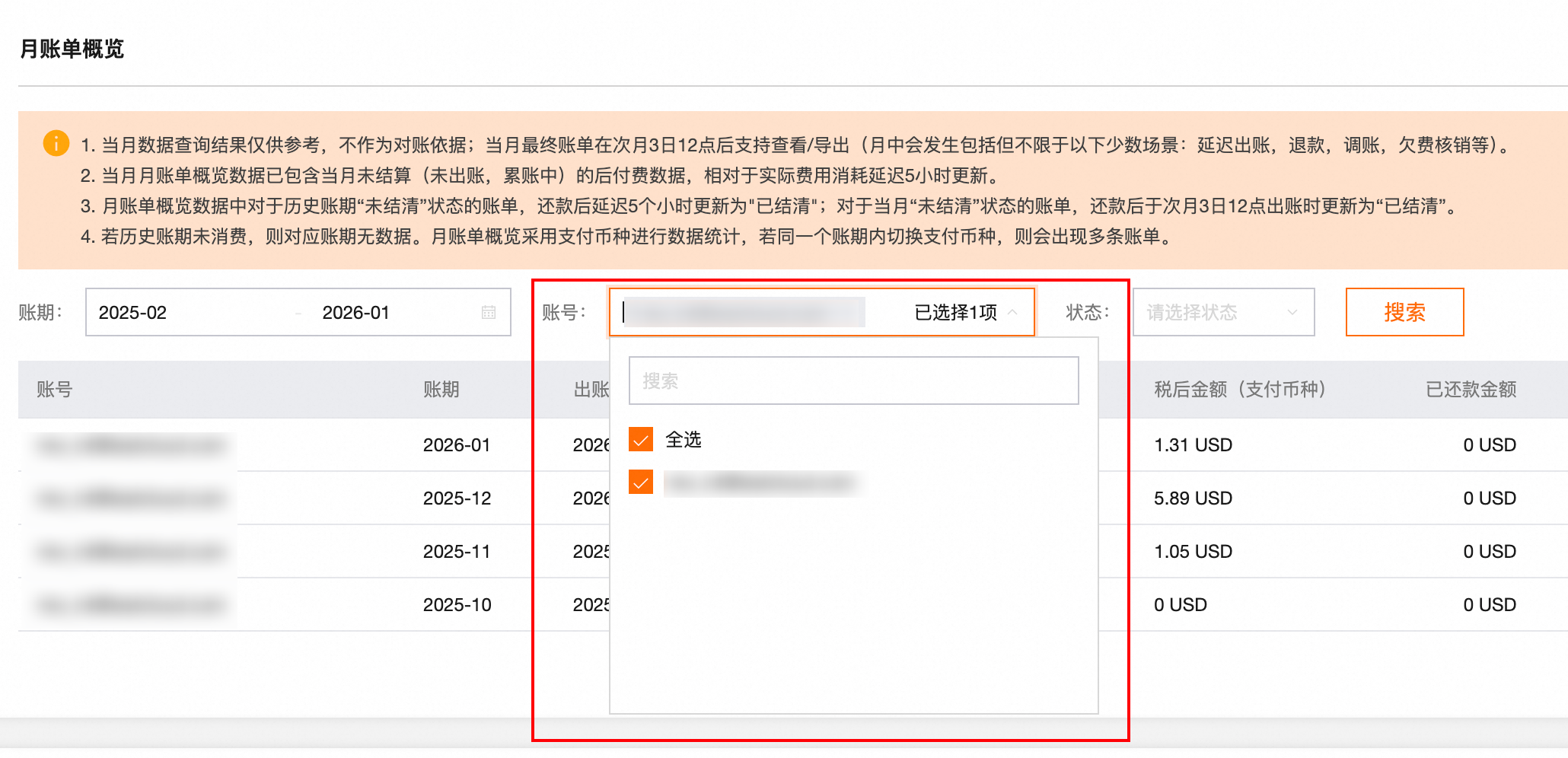1568x758 pixels.
Task: Select the 2026-01 billing period cell
Action: coord(457,445)
